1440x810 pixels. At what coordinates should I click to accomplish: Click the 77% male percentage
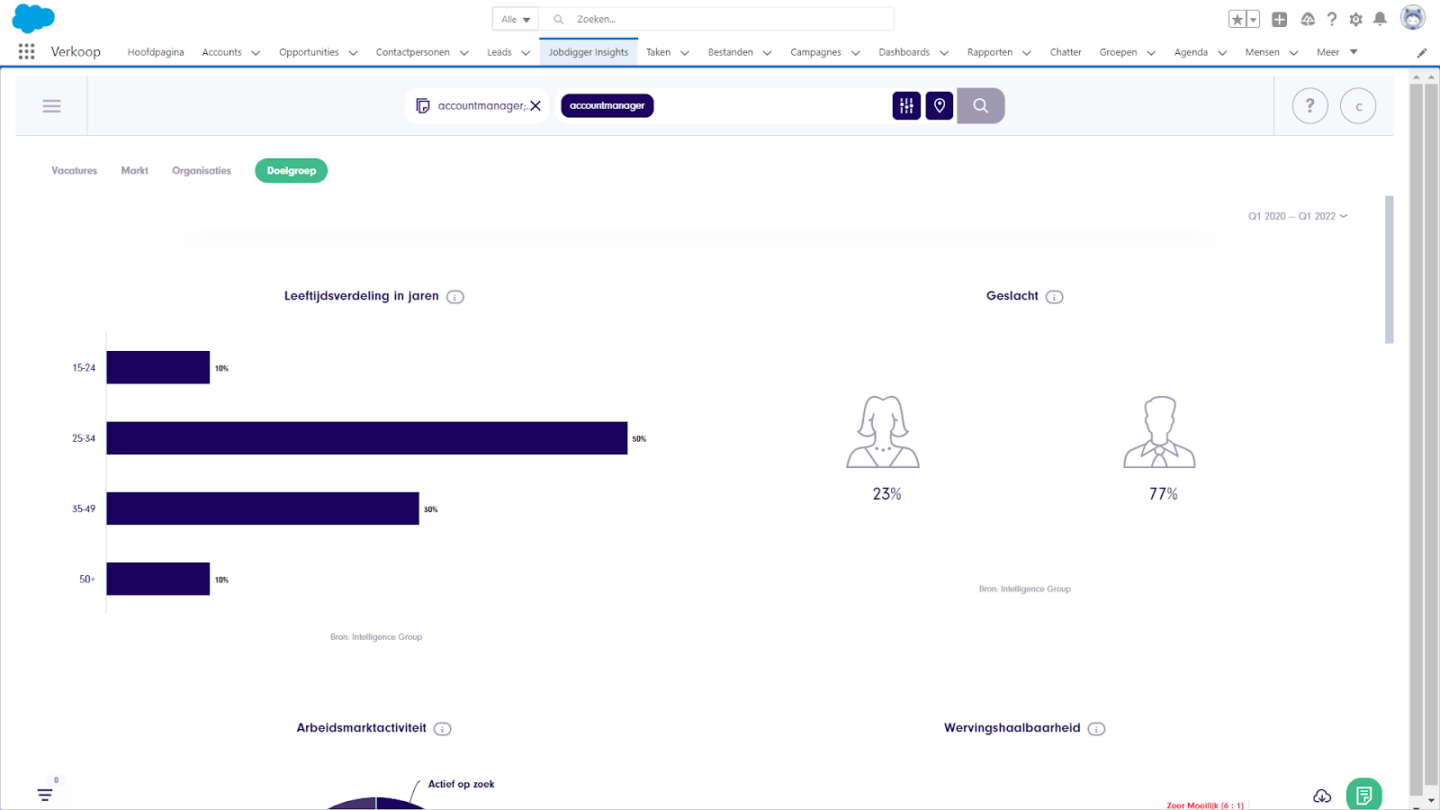pyautogui.click(x=1163, y=494)
